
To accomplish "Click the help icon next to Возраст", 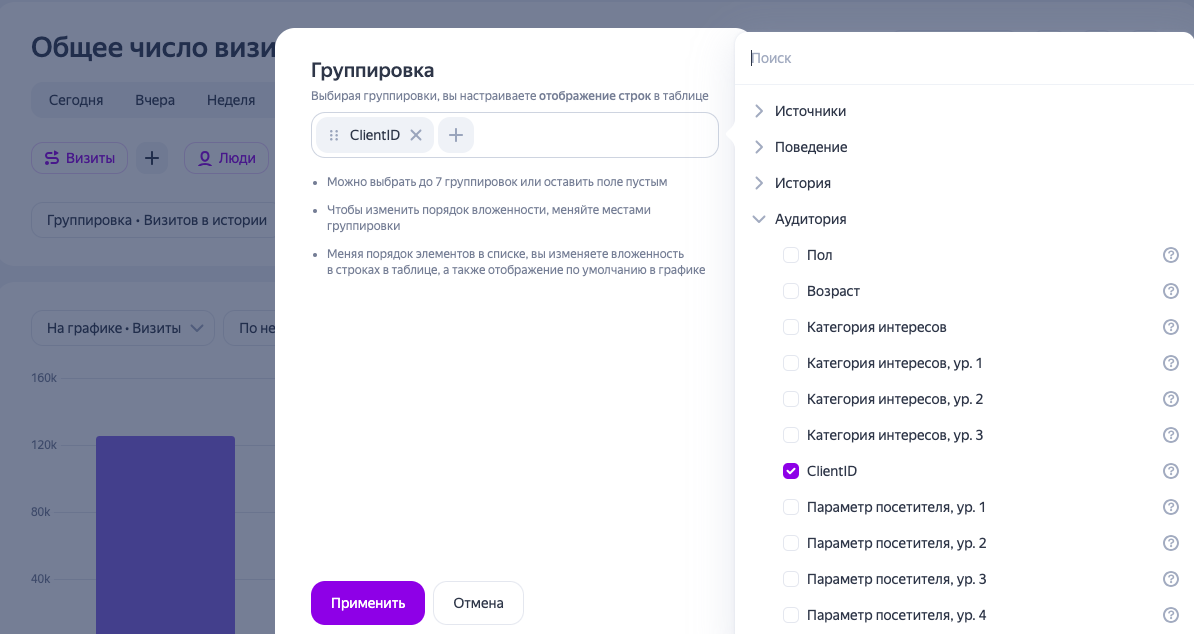I will tap(1170, 291).
